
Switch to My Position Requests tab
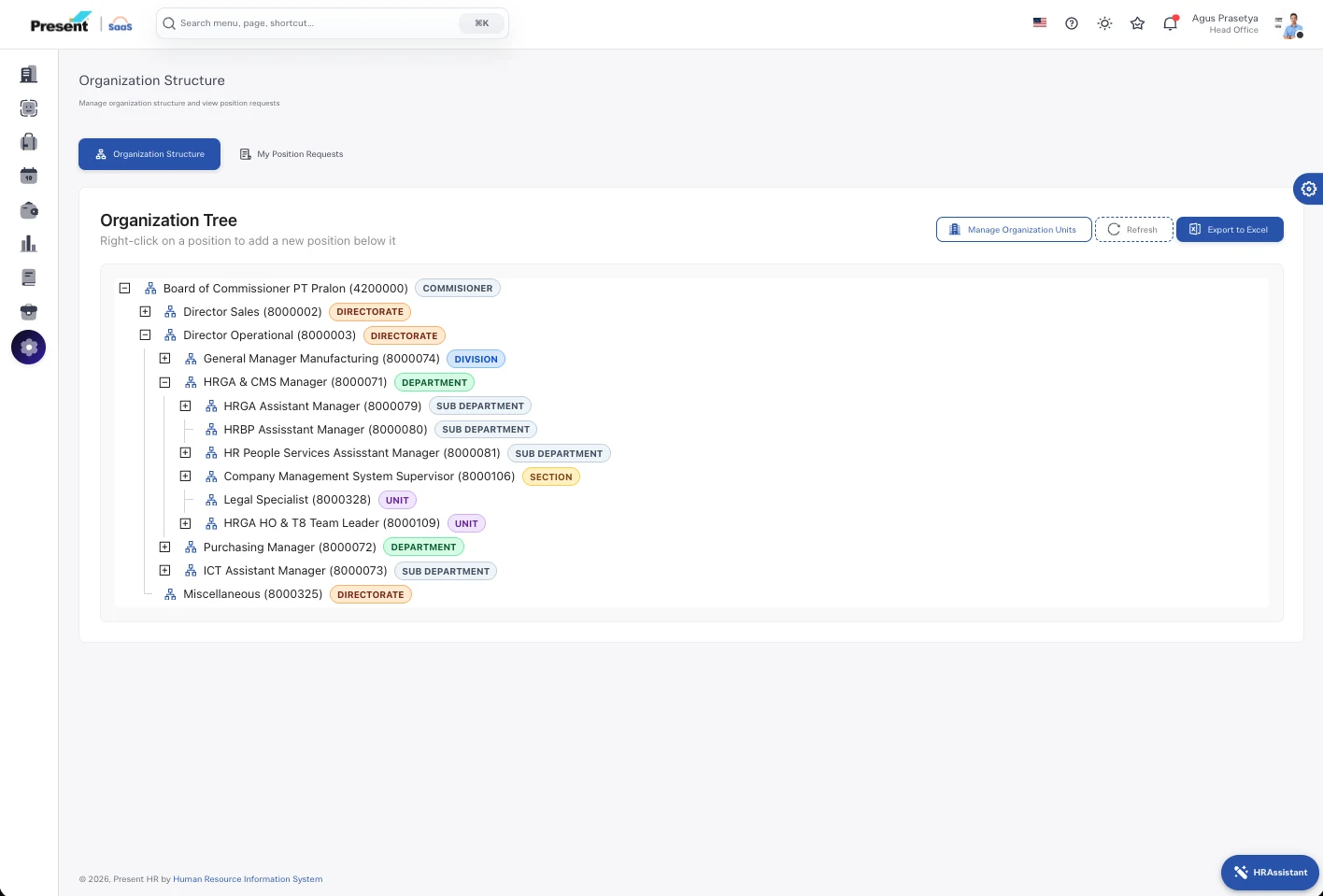292,154
